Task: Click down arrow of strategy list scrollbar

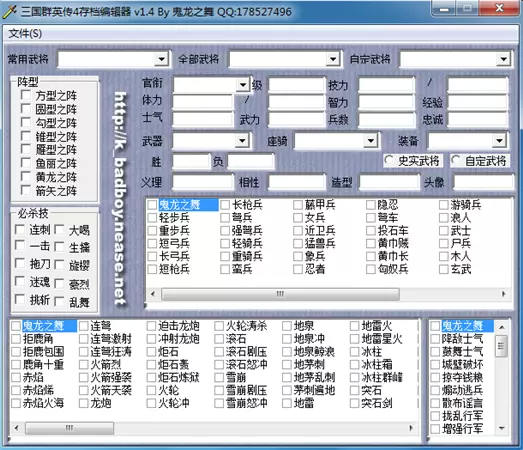Action: pos(501,428)
